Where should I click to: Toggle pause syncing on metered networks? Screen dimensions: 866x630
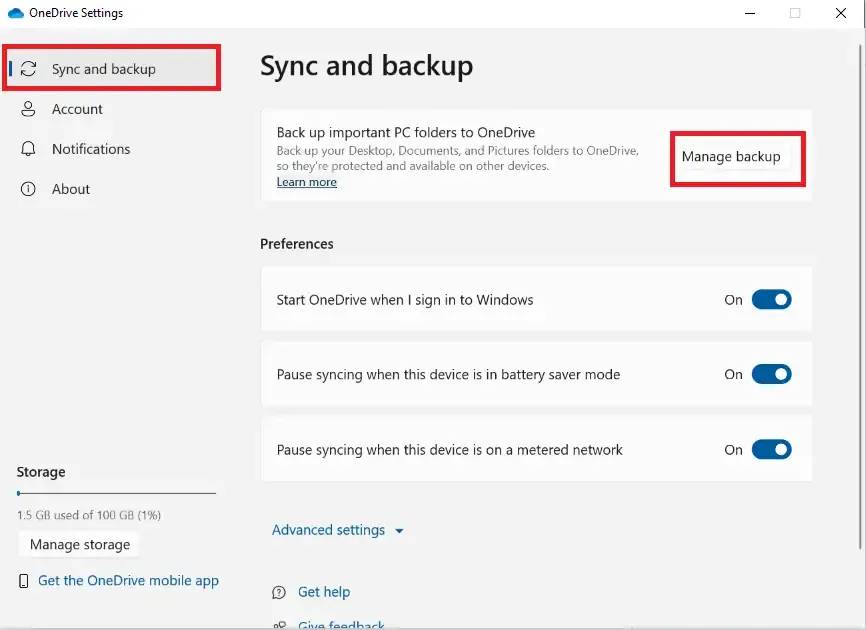tap(771, 449)
